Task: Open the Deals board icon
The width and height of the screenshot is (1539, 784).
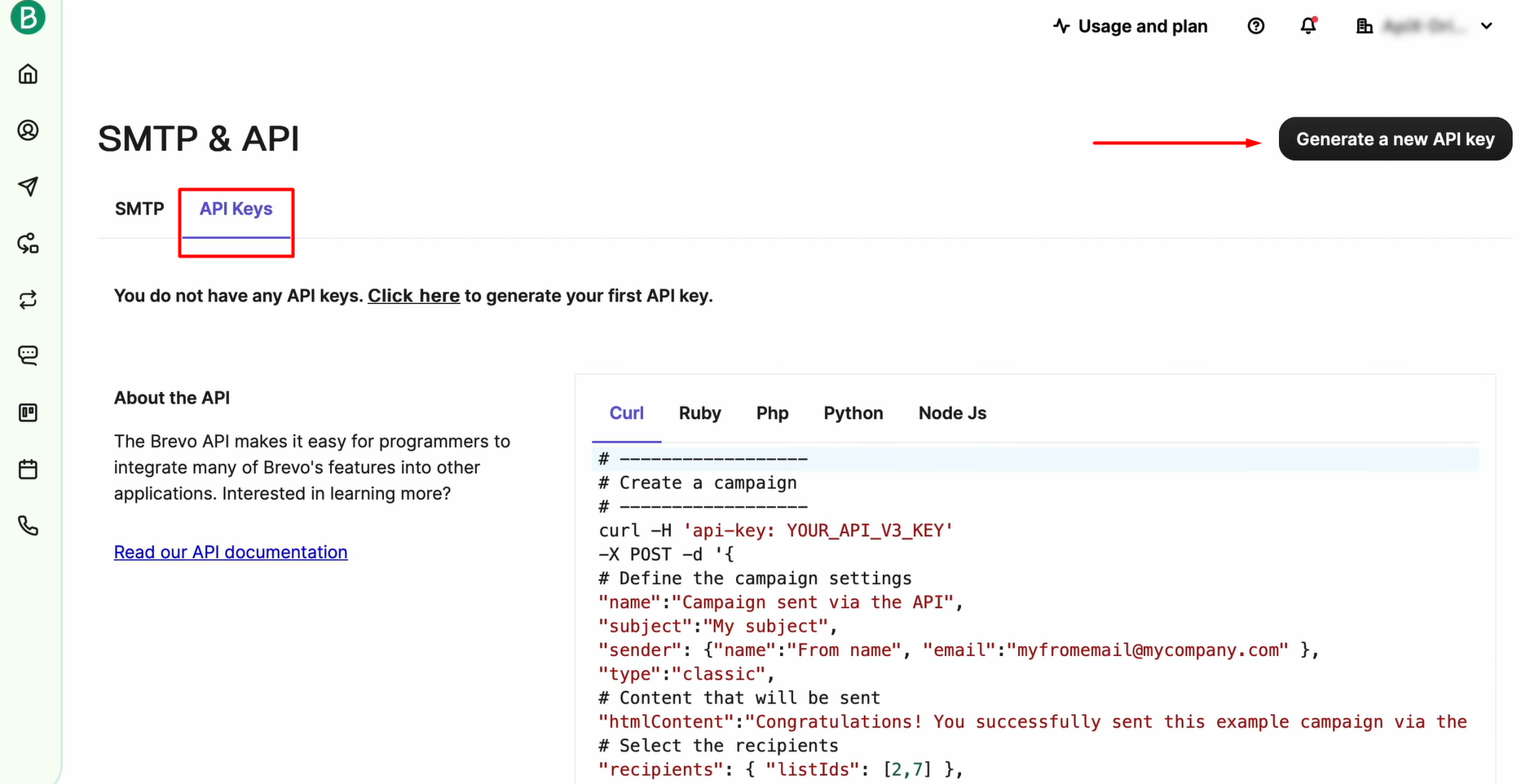Action: point(29,412)
